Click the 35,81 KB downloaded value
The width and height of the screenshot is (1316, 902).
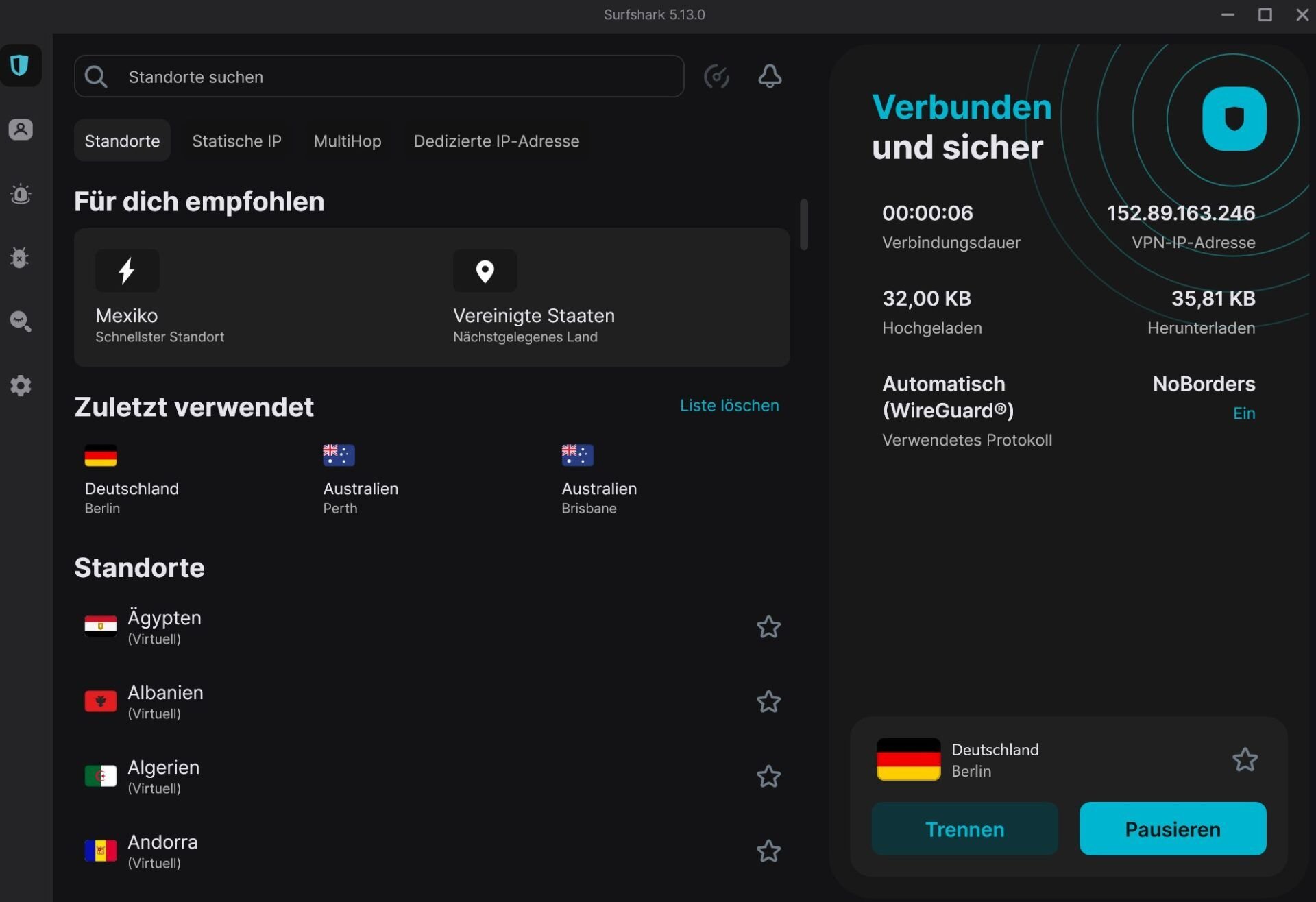point(1213,298)
